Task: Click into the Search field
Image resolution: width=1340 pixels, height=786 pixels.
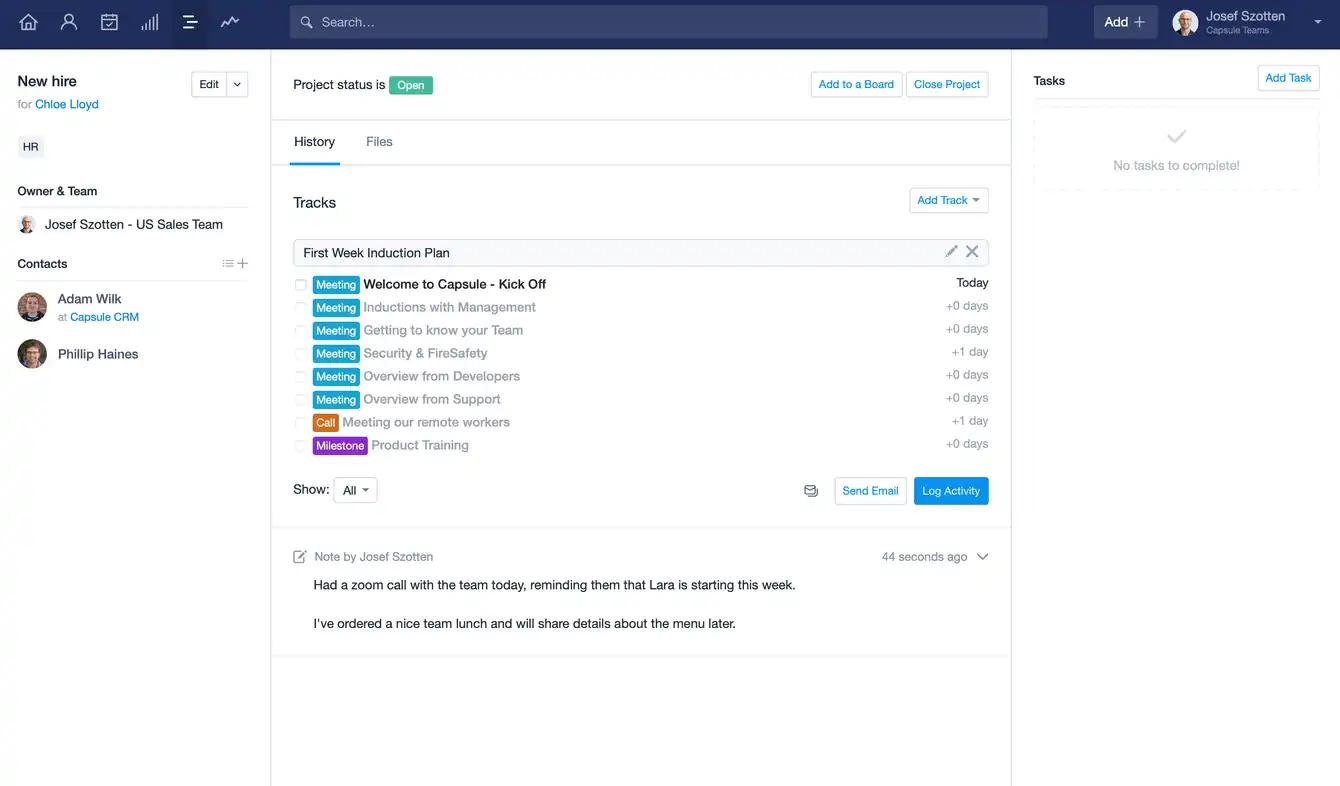Action: tap(668, 22)
